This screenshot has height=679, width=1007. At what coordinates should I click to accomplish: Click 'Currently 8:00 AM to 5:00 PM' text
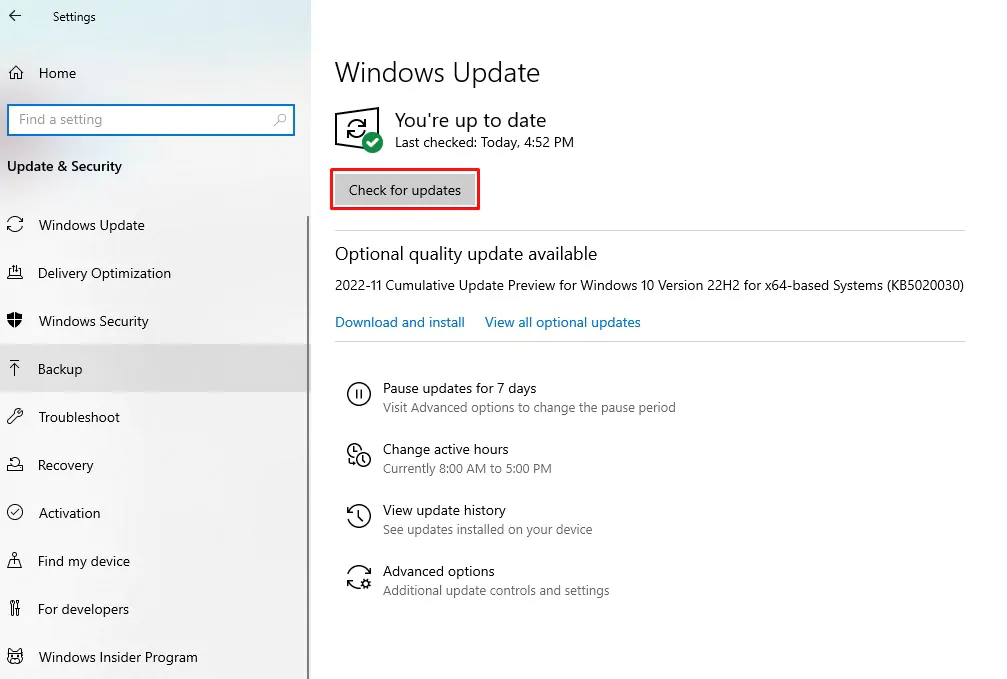[x=467, y=468]
